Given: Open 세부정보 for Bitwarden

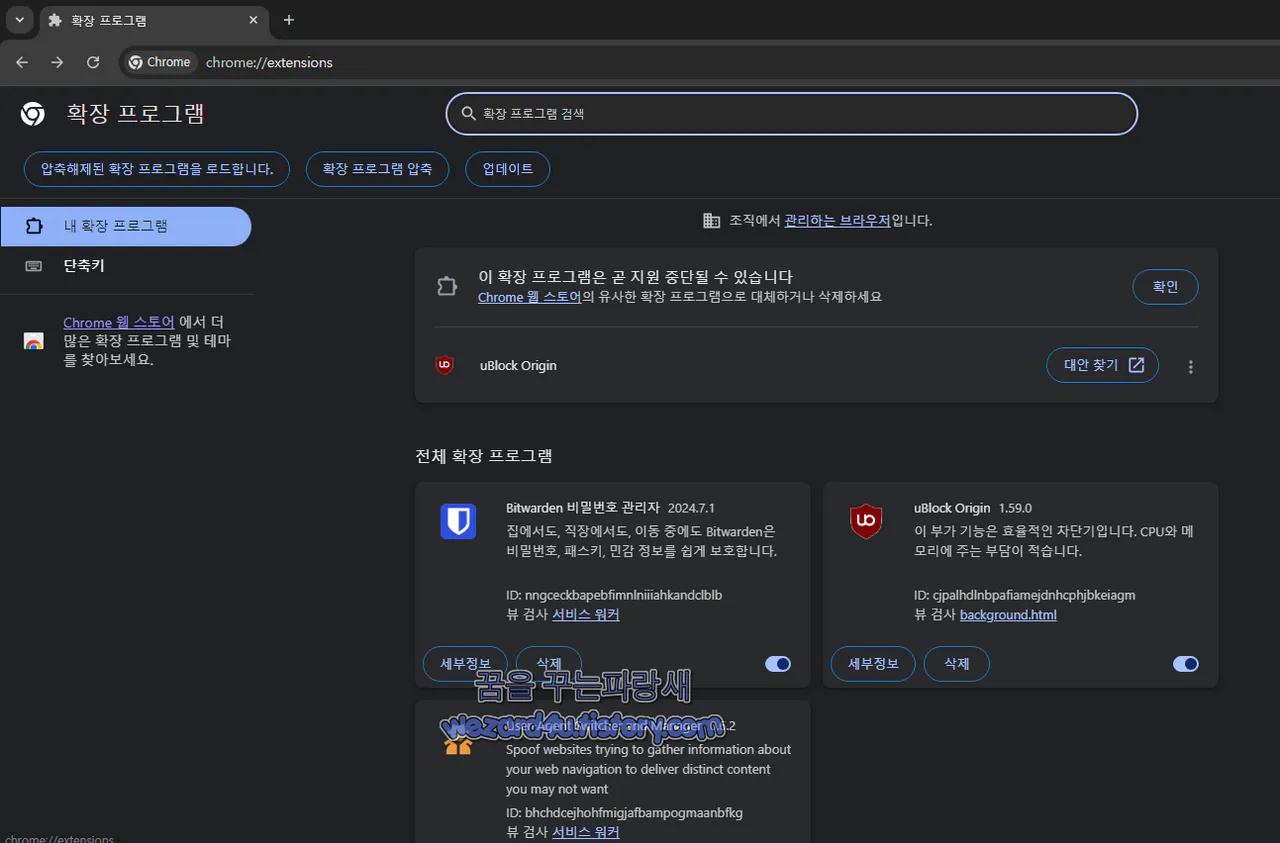Looking at the screenshot, I should pos(465,663).
